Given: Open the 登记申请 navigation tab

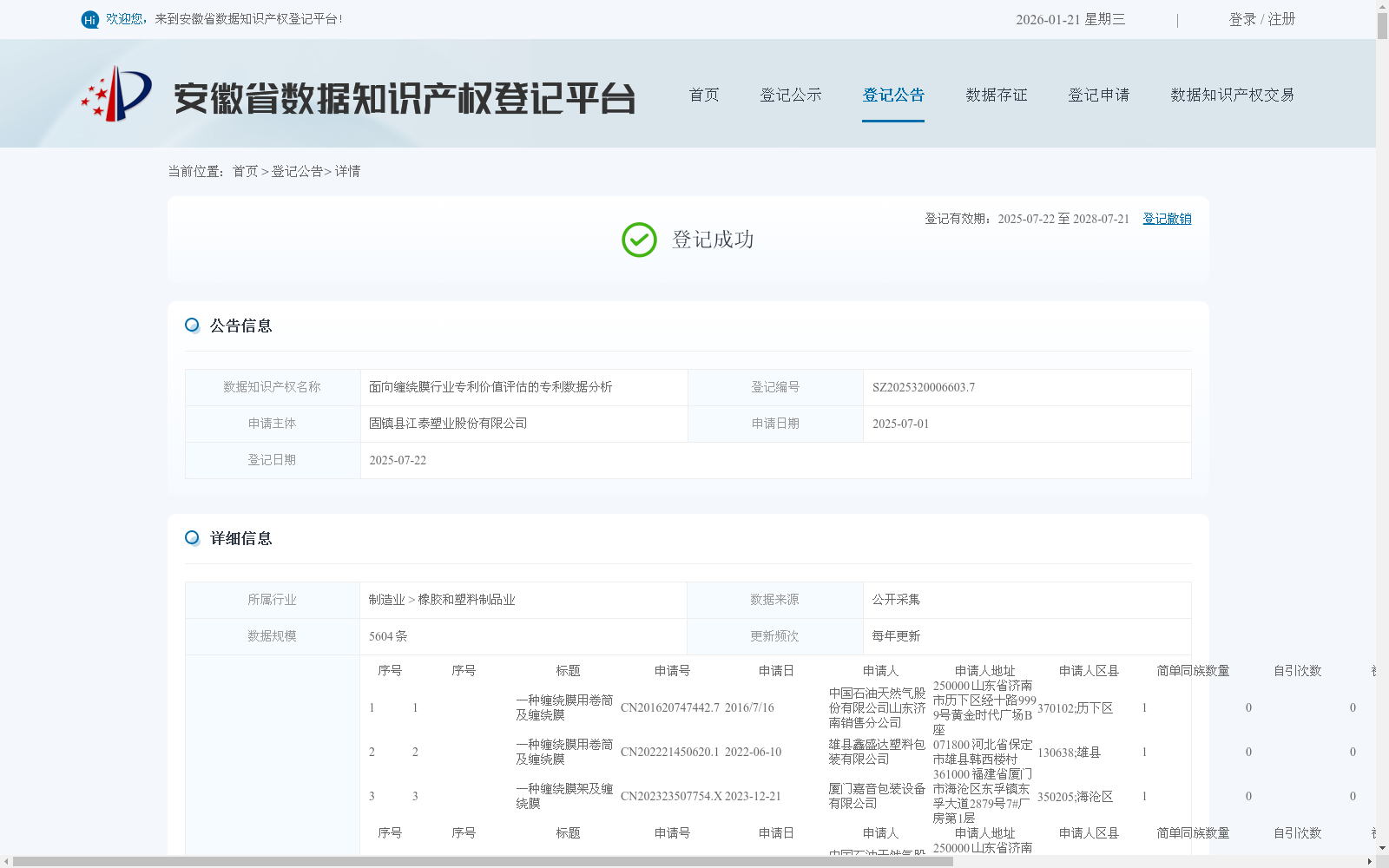Looking at the screenshot, I should (x=1099, y=95).
